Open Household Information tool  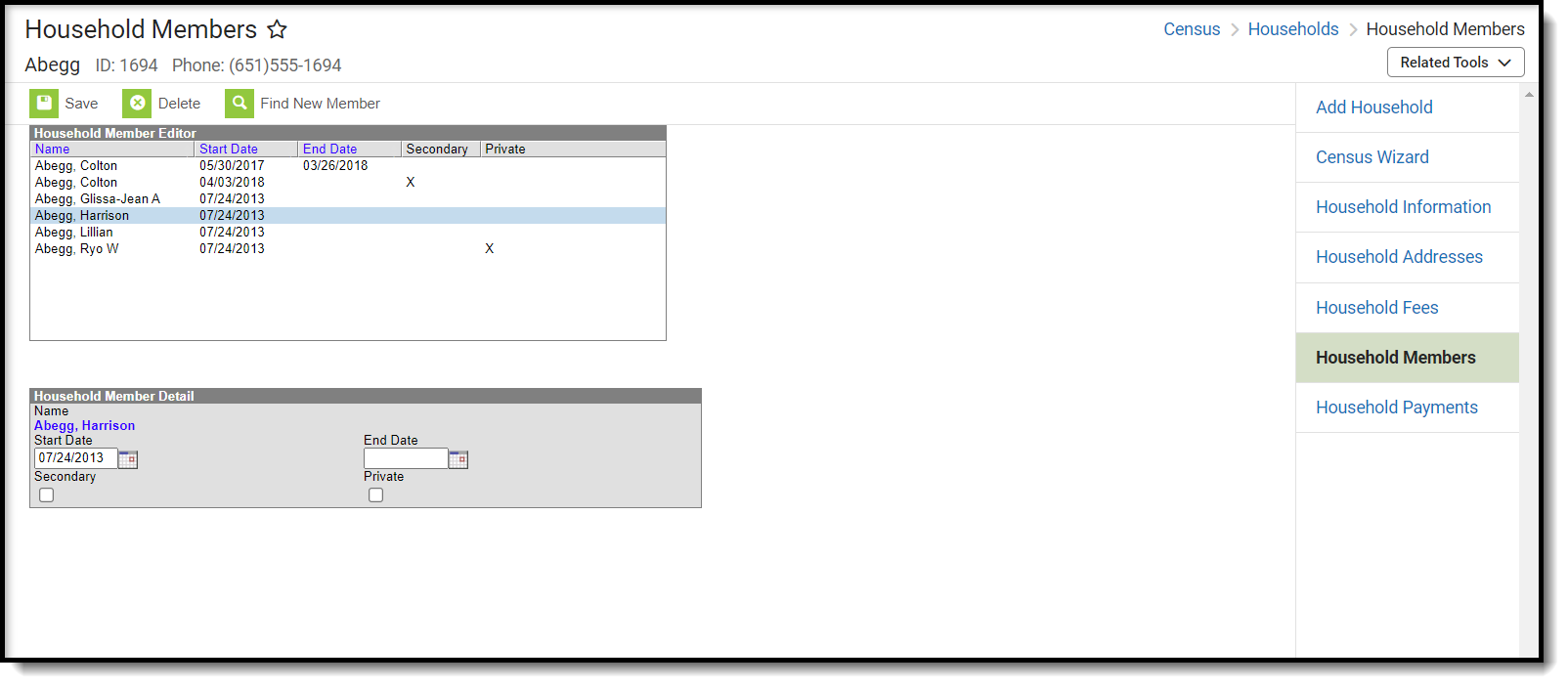click(1403, 207)
